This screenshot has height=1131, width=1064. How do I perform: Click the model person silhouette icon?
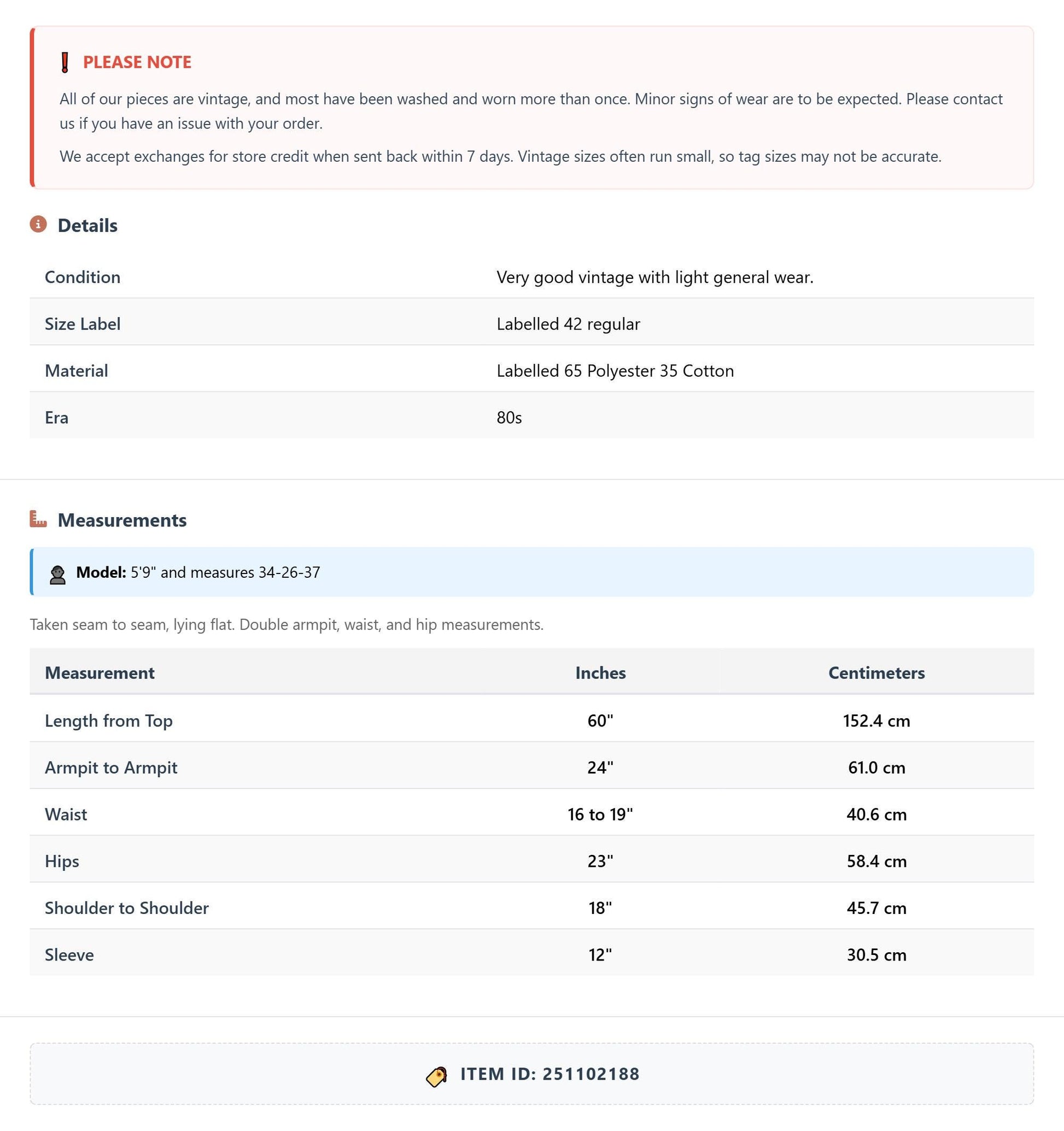[x=57, y=575]
